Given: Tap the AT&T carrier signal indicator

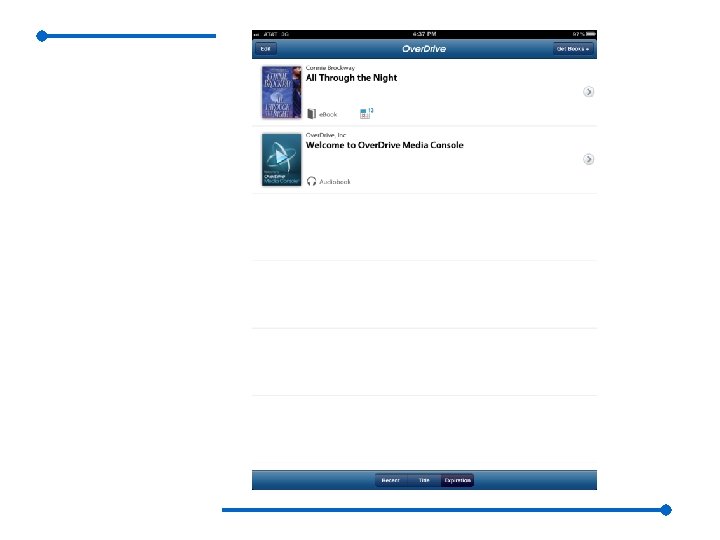Looking at the screenshot, I should 271,34.
